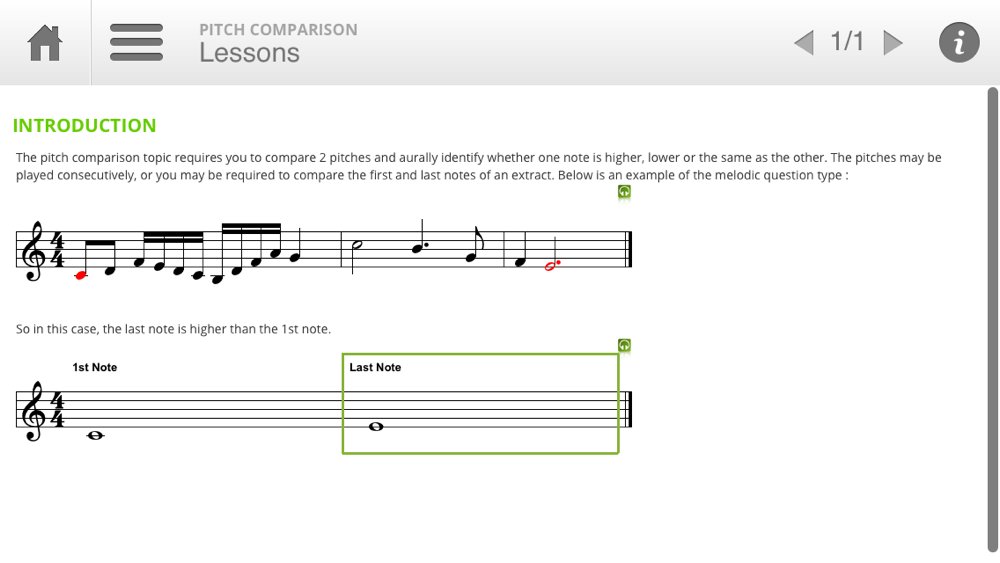Click the "1st Note" label
The image size is (1000, 563).
click(x=94, y=367)
